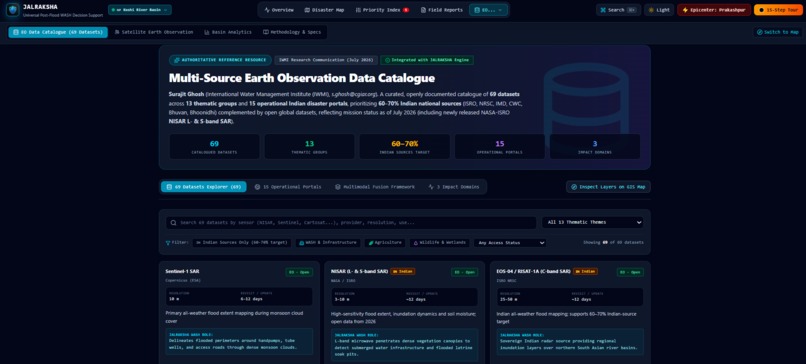This screenshot has width=806, height=364.
Task: Open the Priority Index nav tab
Action: pyautogui.click(x=382, y=10)
